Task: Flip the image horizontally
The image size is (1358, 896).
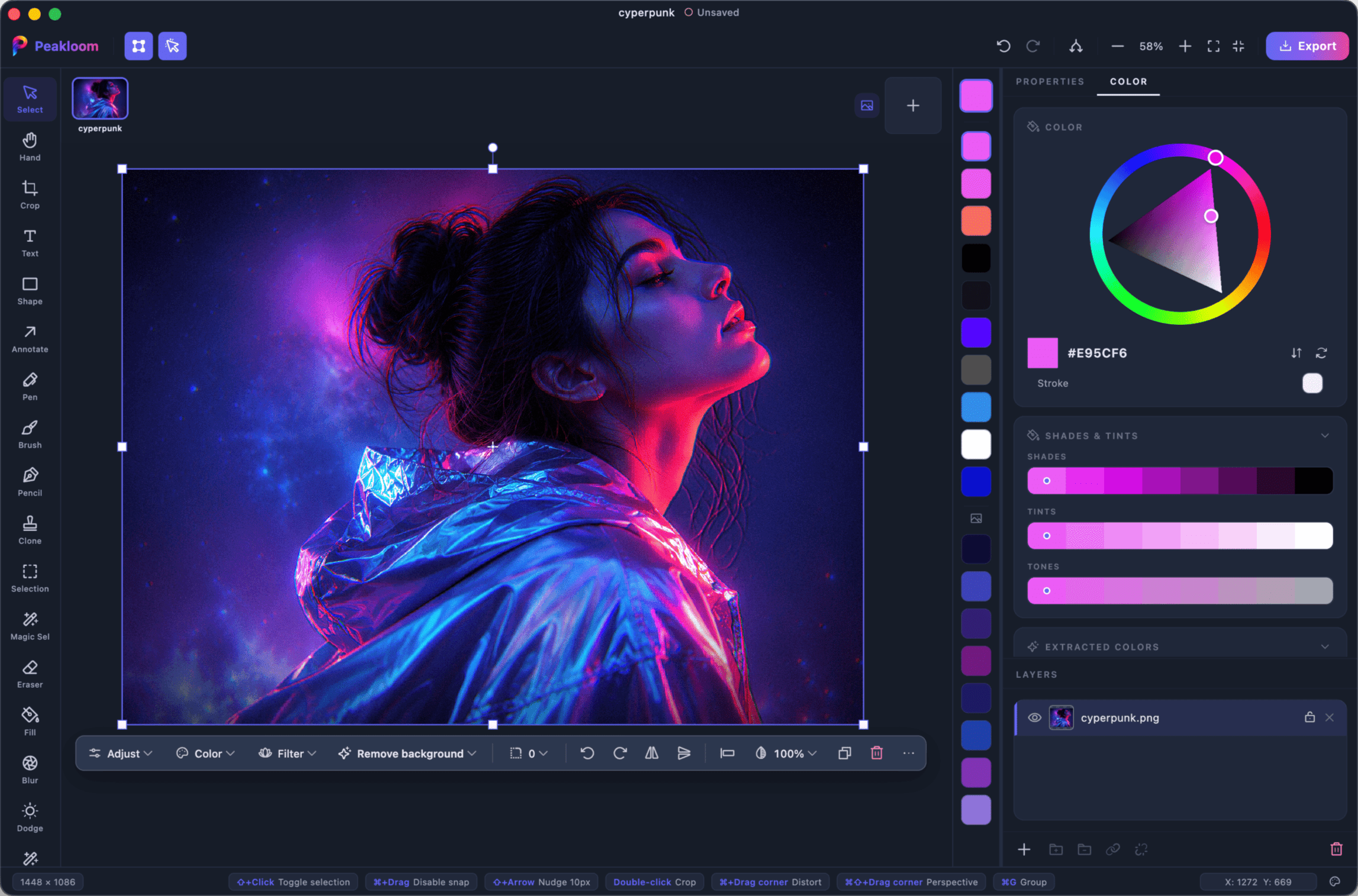Action: coord(651,753)
